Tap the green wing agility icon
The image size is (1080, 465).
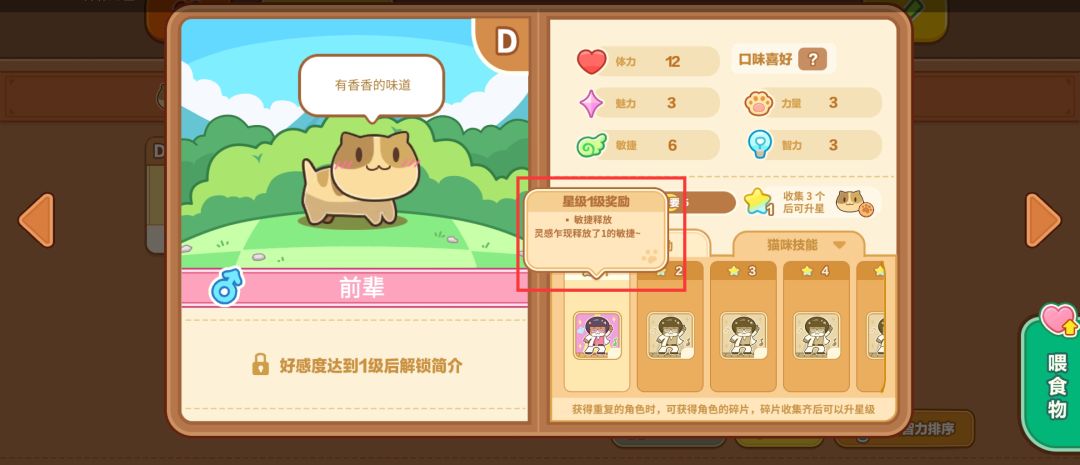[591, 145]
